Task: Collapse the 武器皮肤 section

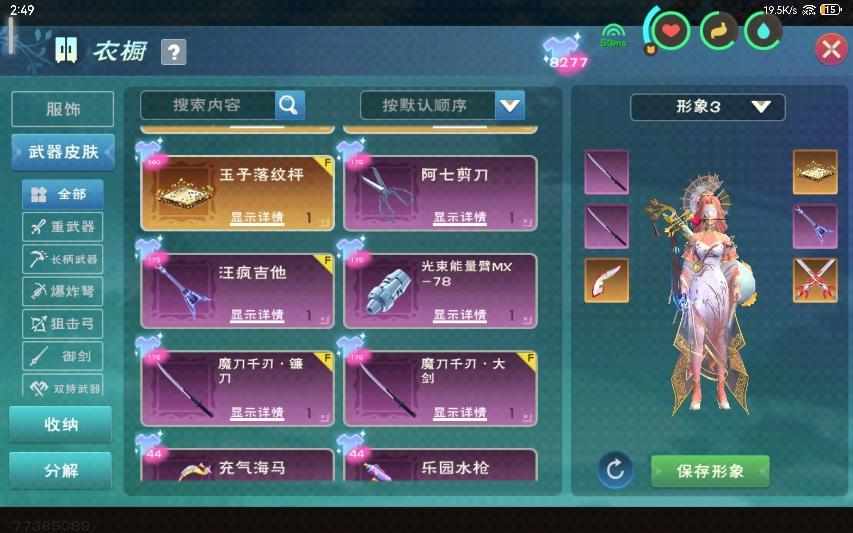Action: [x=63, y=152]
